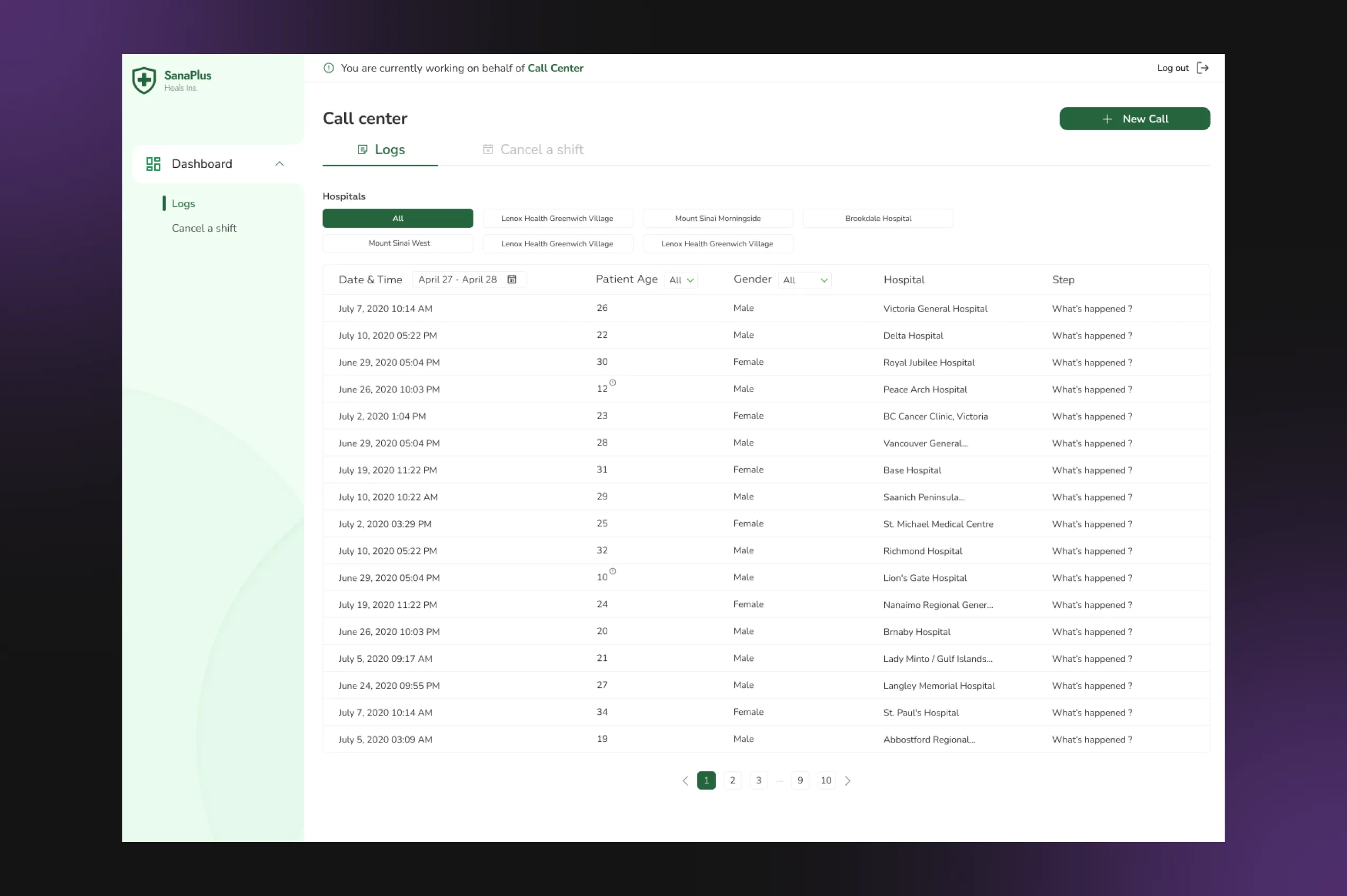
Task: Go to page 10
Action: (825, 781)
